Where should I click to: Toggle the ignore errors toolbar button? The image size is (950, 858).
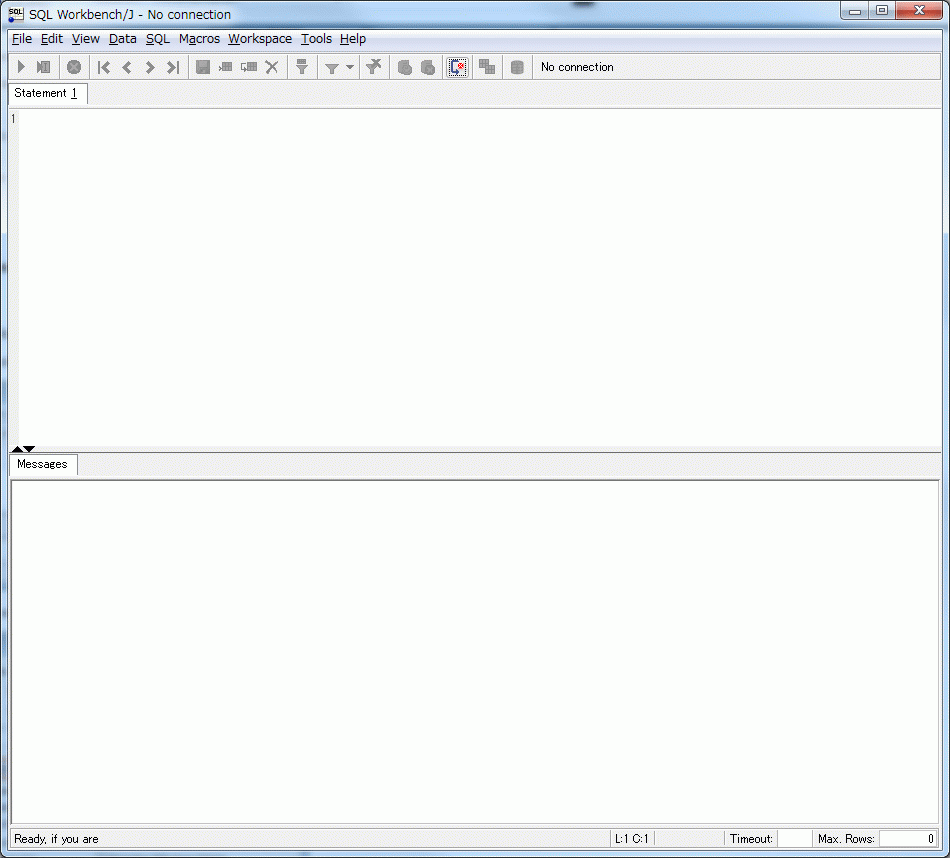click(x=457, y=67)
